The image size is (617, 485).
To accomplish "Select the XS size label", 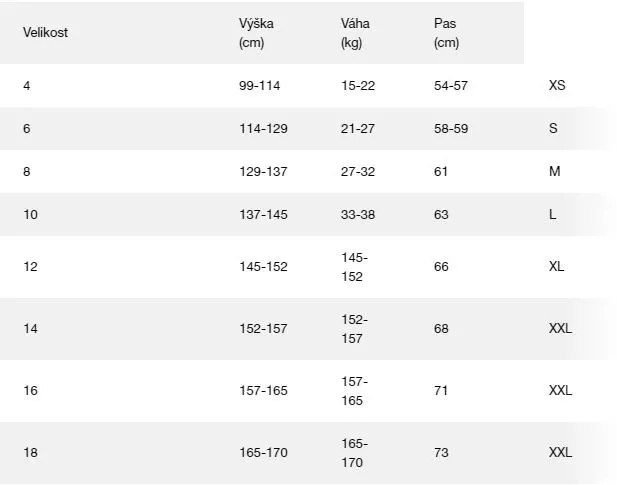I will [557, 86].
